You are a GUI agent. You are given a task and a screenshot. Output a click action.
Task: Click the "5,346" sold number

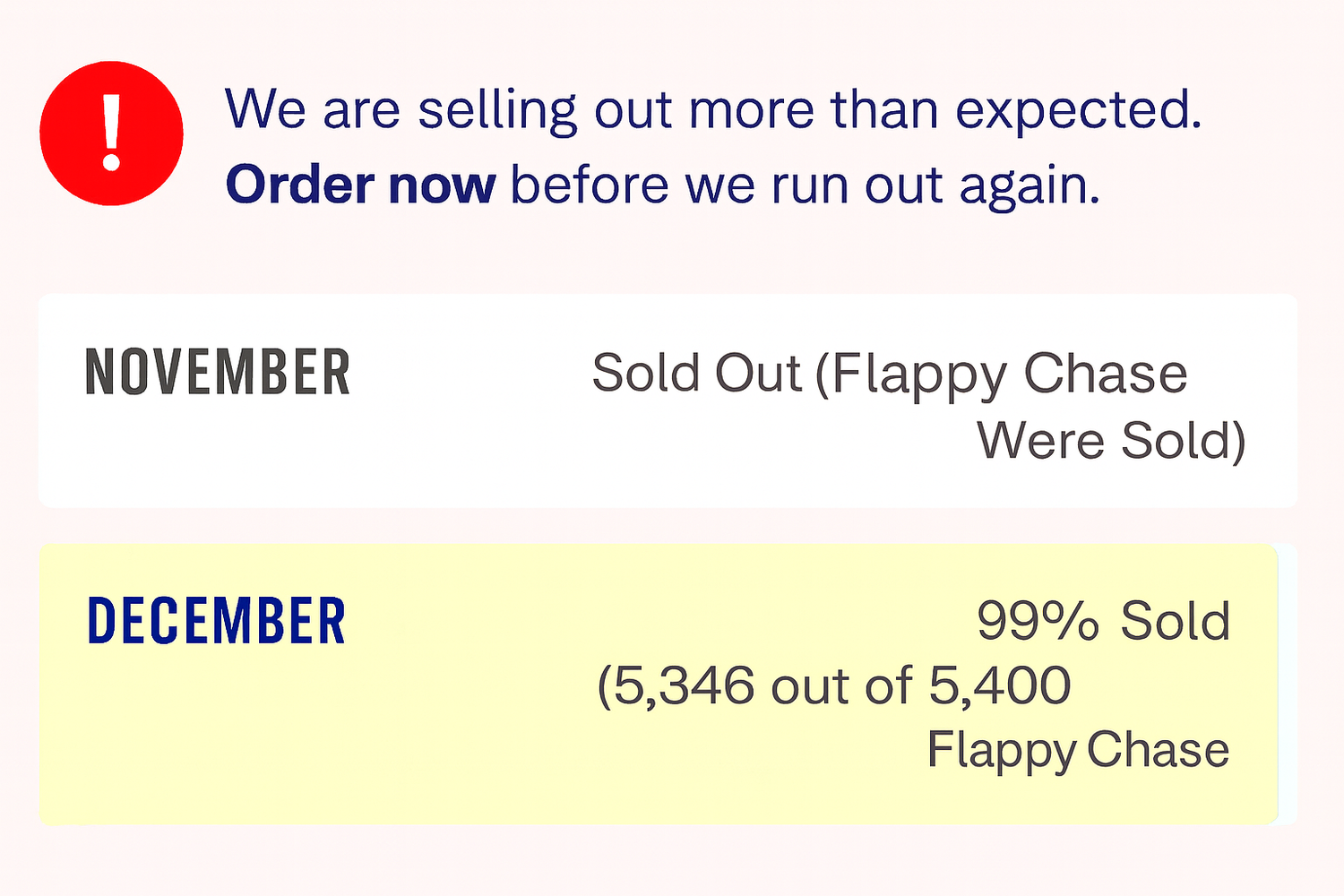coord(685,686)
